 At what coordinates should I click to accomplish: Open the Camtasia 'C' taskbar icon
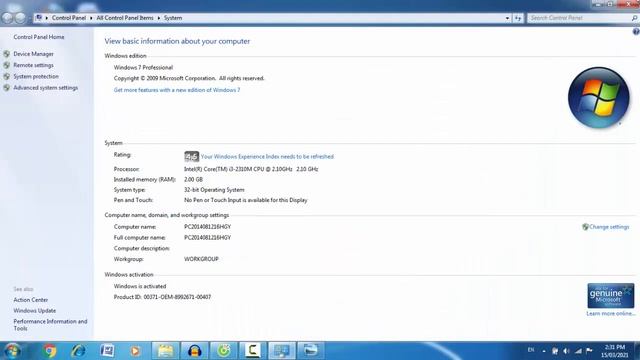coord(253,351)
